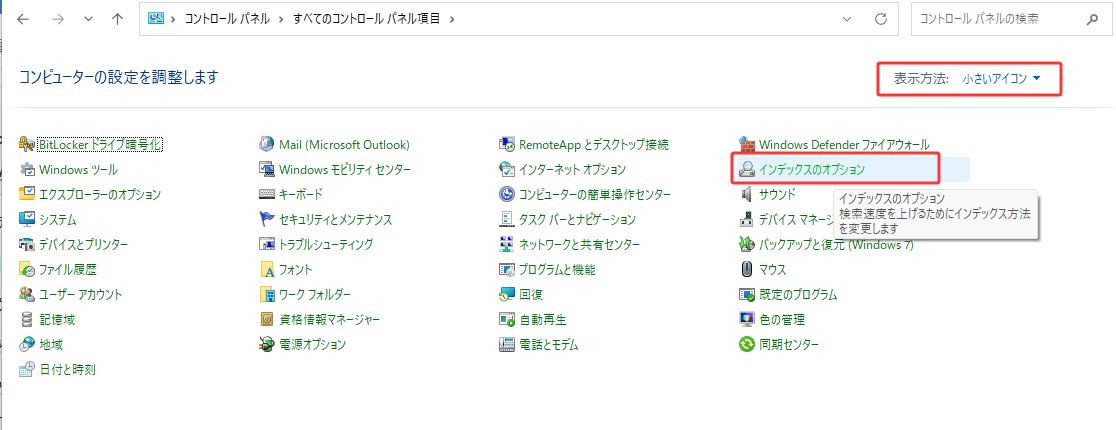Click the control panel icon in address bar

click(156, 19)
